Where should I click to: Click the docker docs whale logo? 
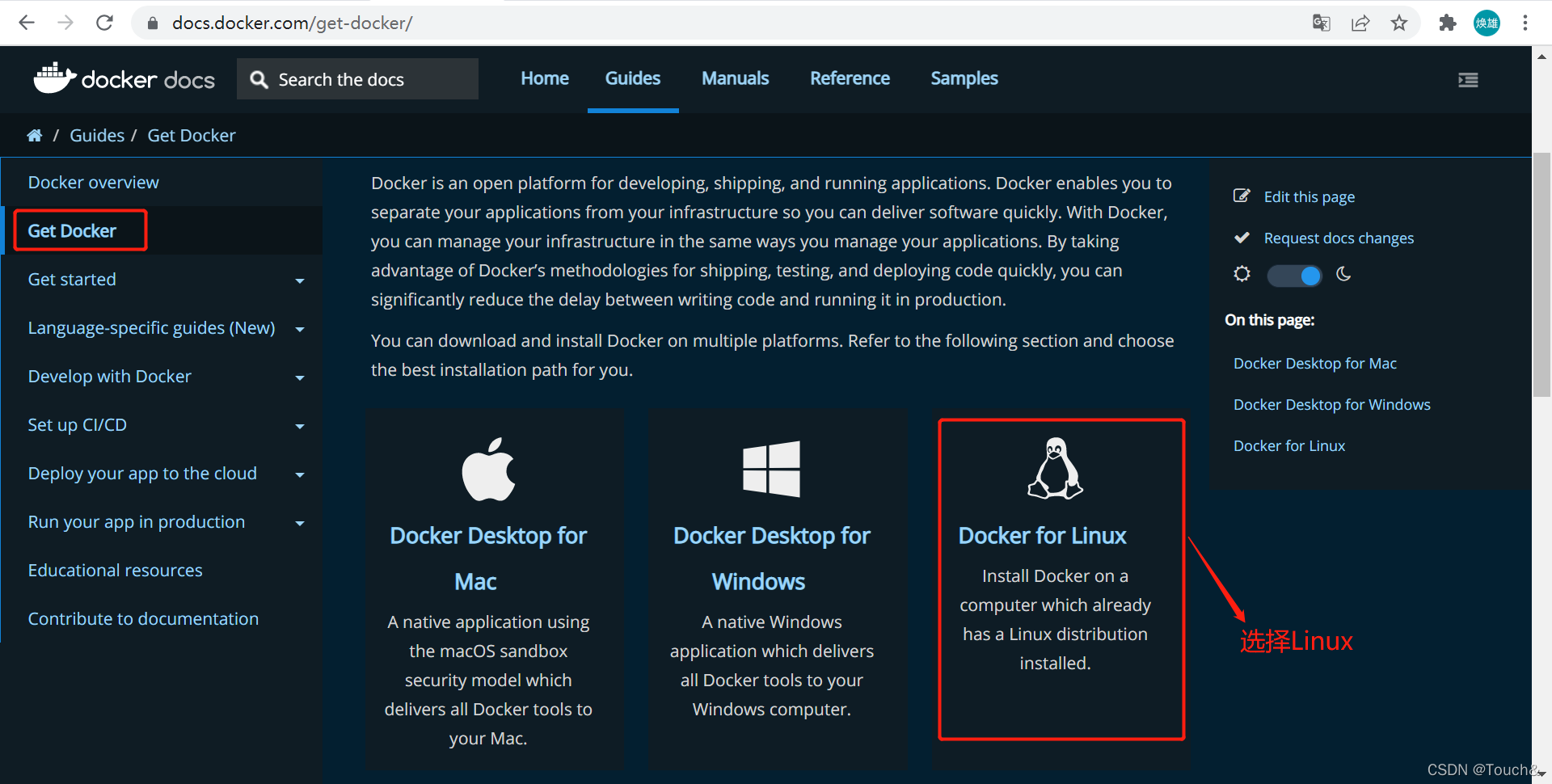[54, 78]
